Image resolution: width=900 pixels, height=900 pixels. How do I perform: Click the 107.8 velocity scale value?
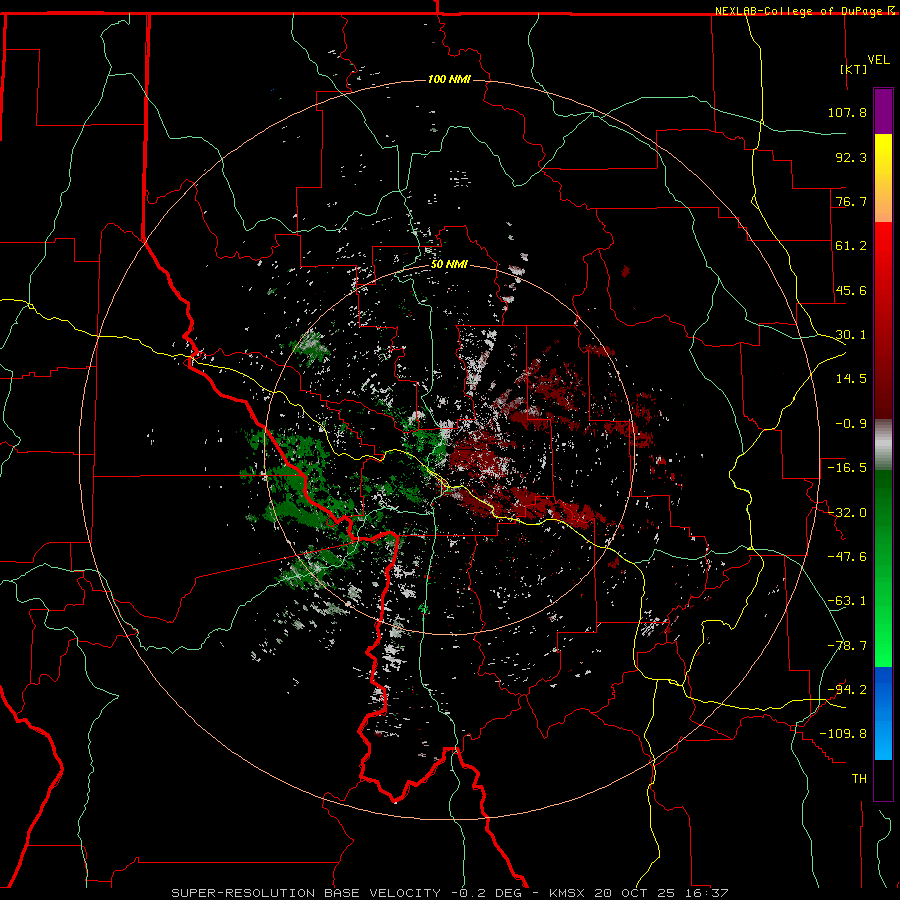(x=847, y=112)
